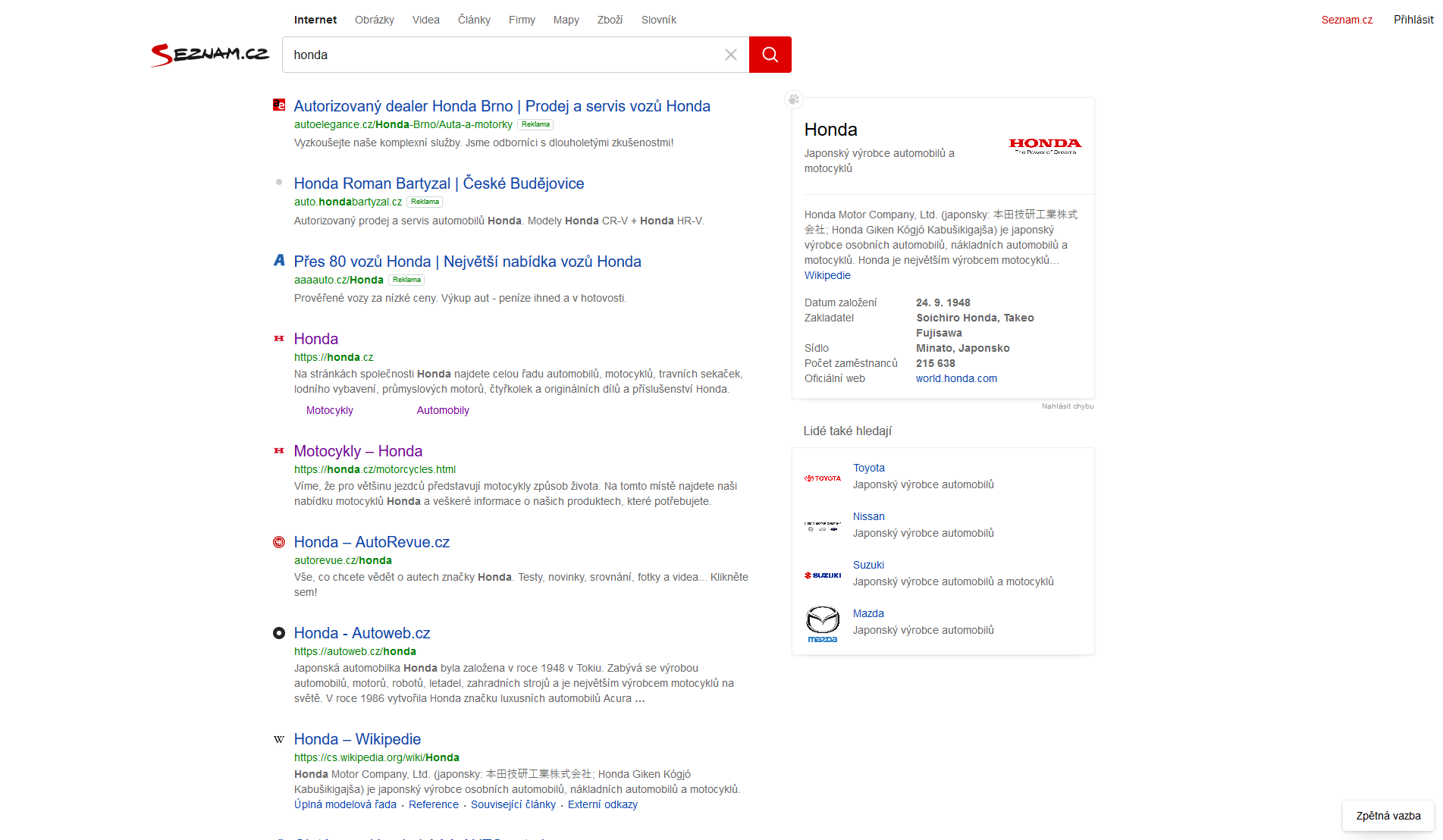This screenshot has width=1443, height=840.
Task: Click the Reference sublink under Wikipedie
Action: click(x=434, y=804)
